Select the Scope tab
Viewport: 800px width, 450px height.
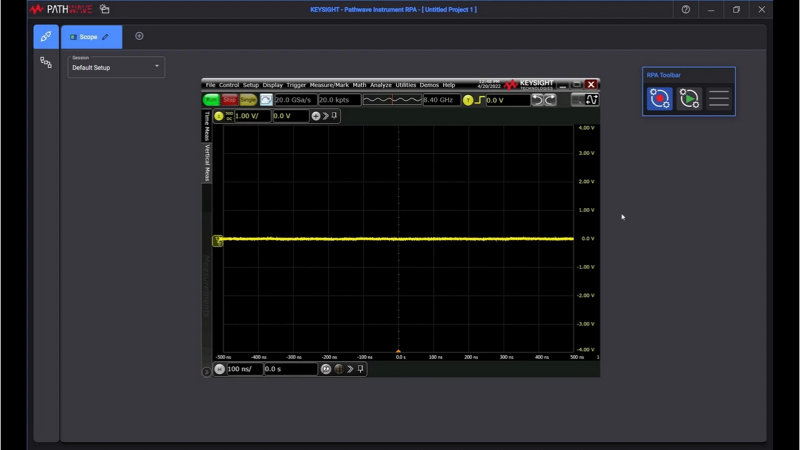(91, 37)
